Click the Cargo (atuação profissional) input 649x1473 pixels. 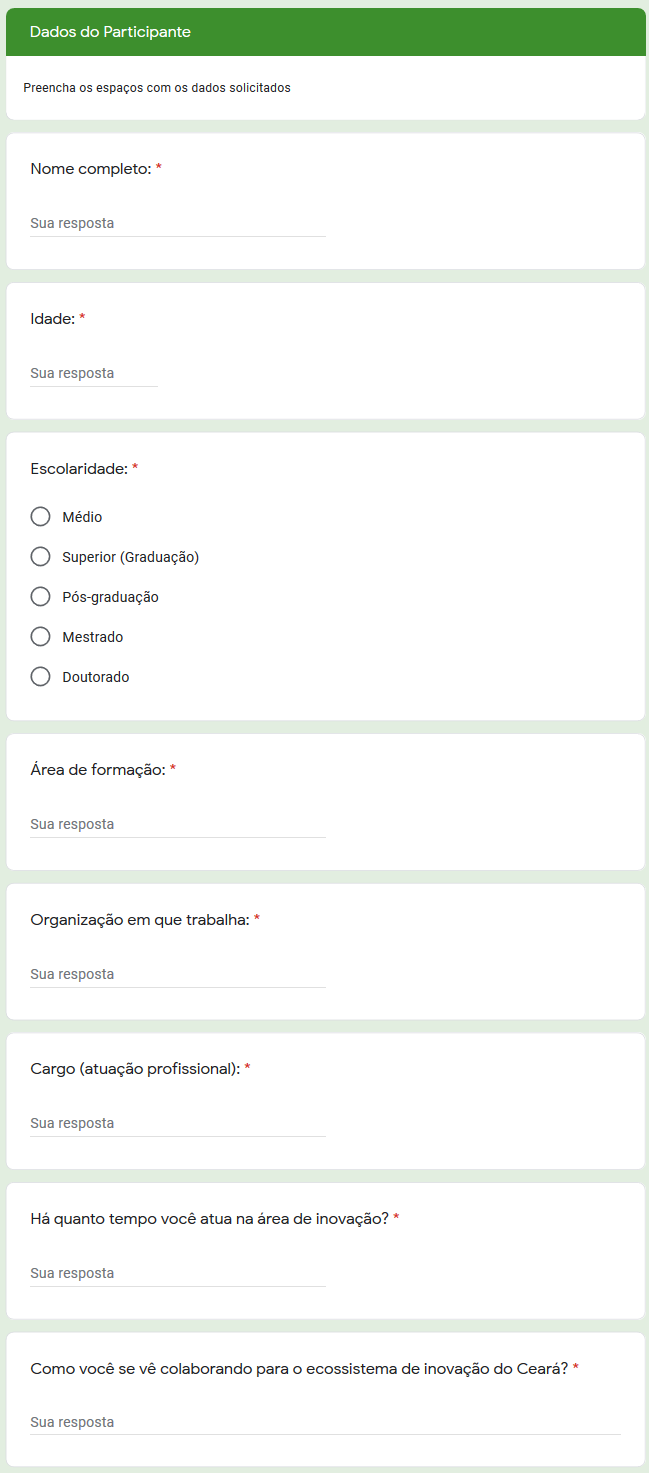click(178, 1123)
